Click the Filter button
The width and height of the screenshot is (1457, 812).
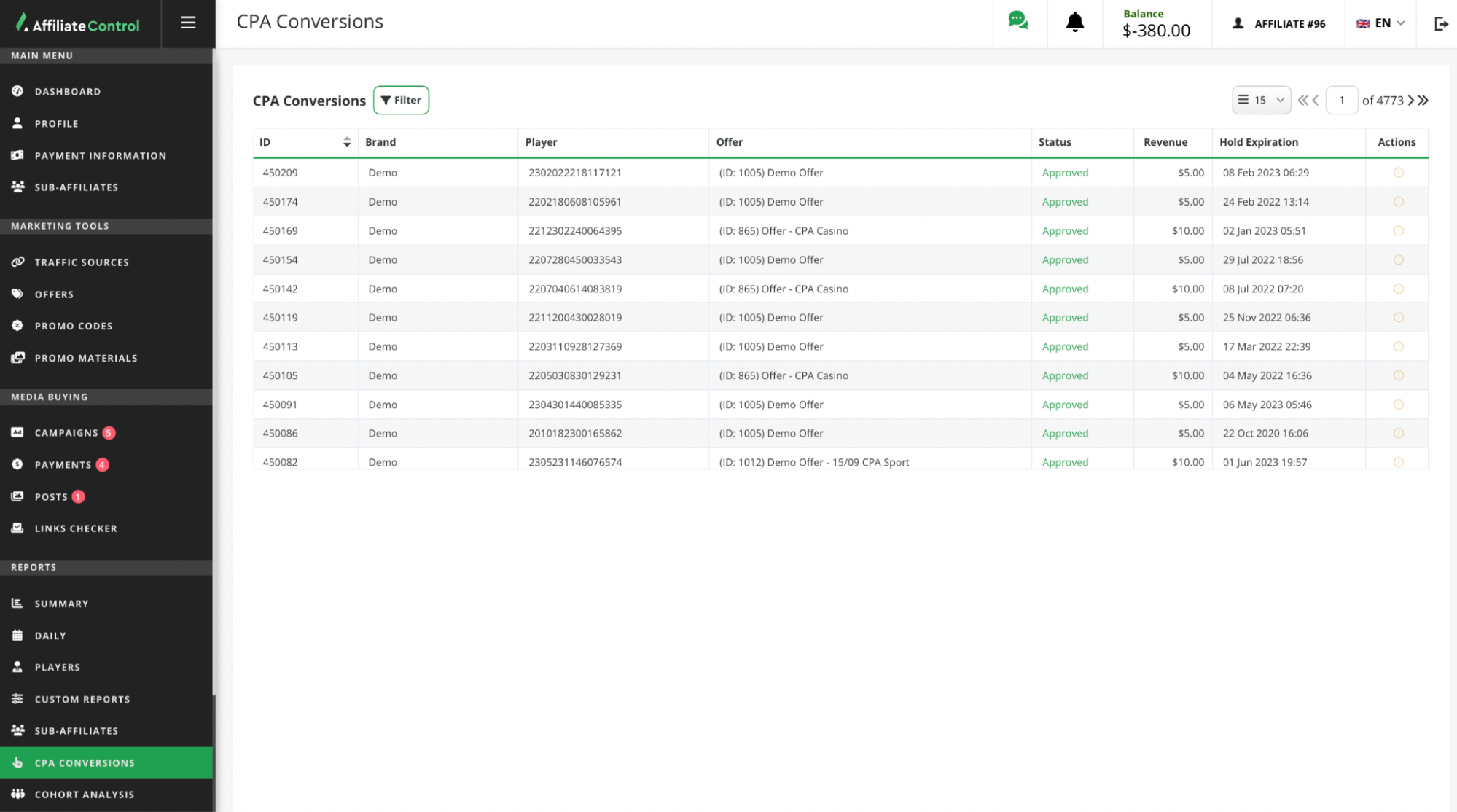point(401,101)
